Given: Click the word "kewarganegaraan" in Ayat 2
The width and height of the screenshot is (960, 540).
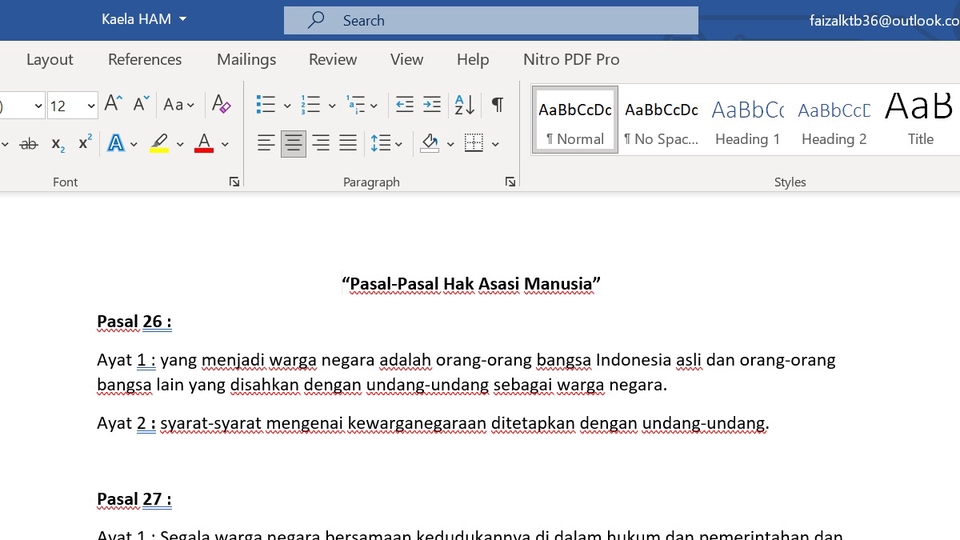Looking at the screenshot, I should (x=417, y=423).
